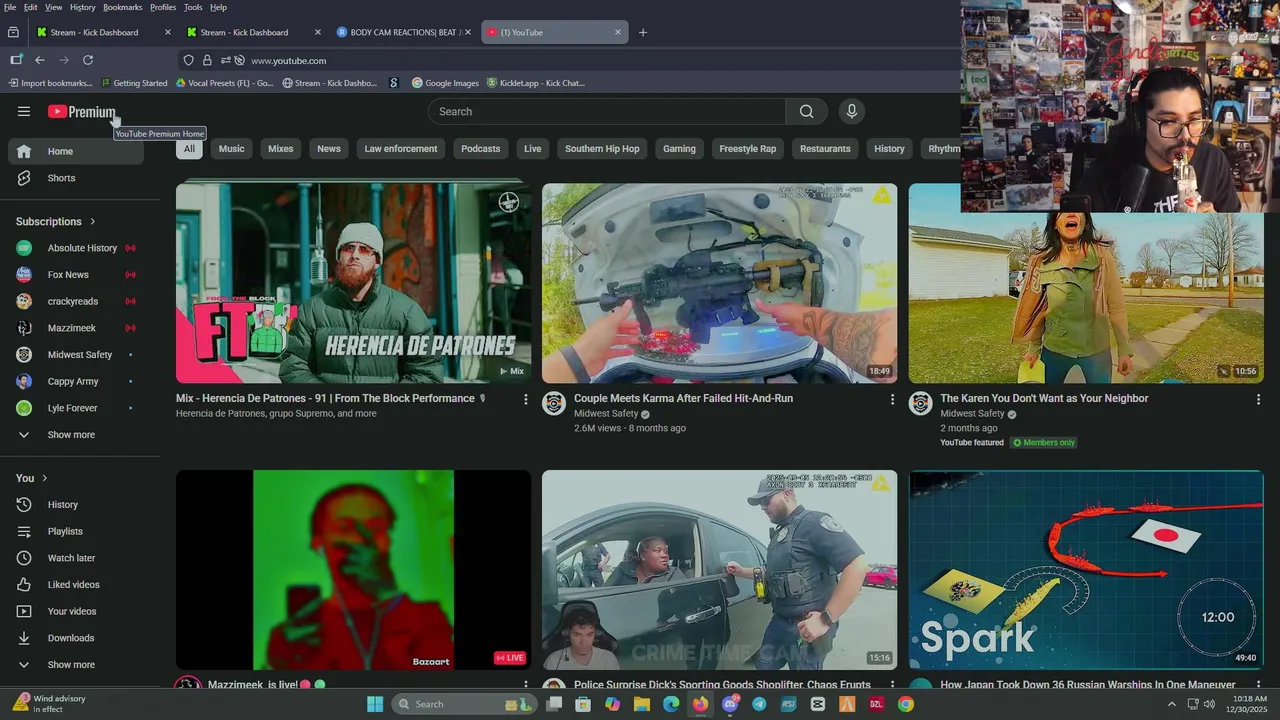This screenshot has width=1280, height=720.
Task: Select the All filter chip
Action: pyautogui.click(x=189, y=149)
